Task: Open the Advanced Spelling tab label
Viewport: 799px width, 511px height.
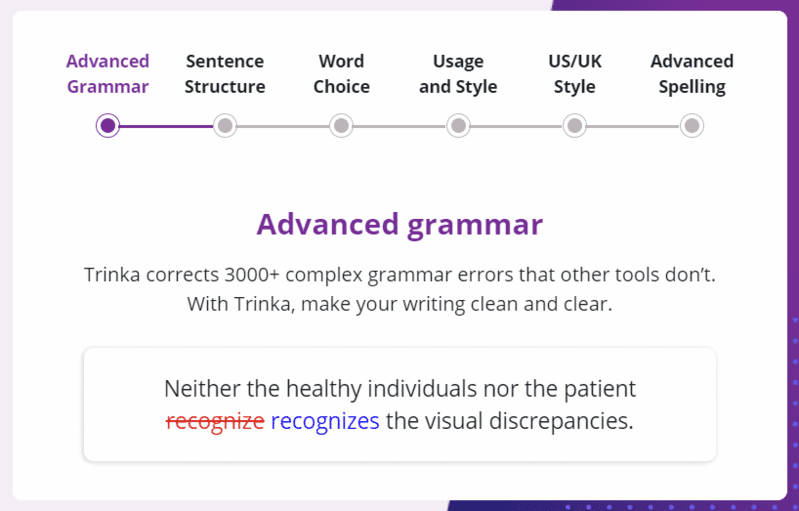Action: point(692,74)
